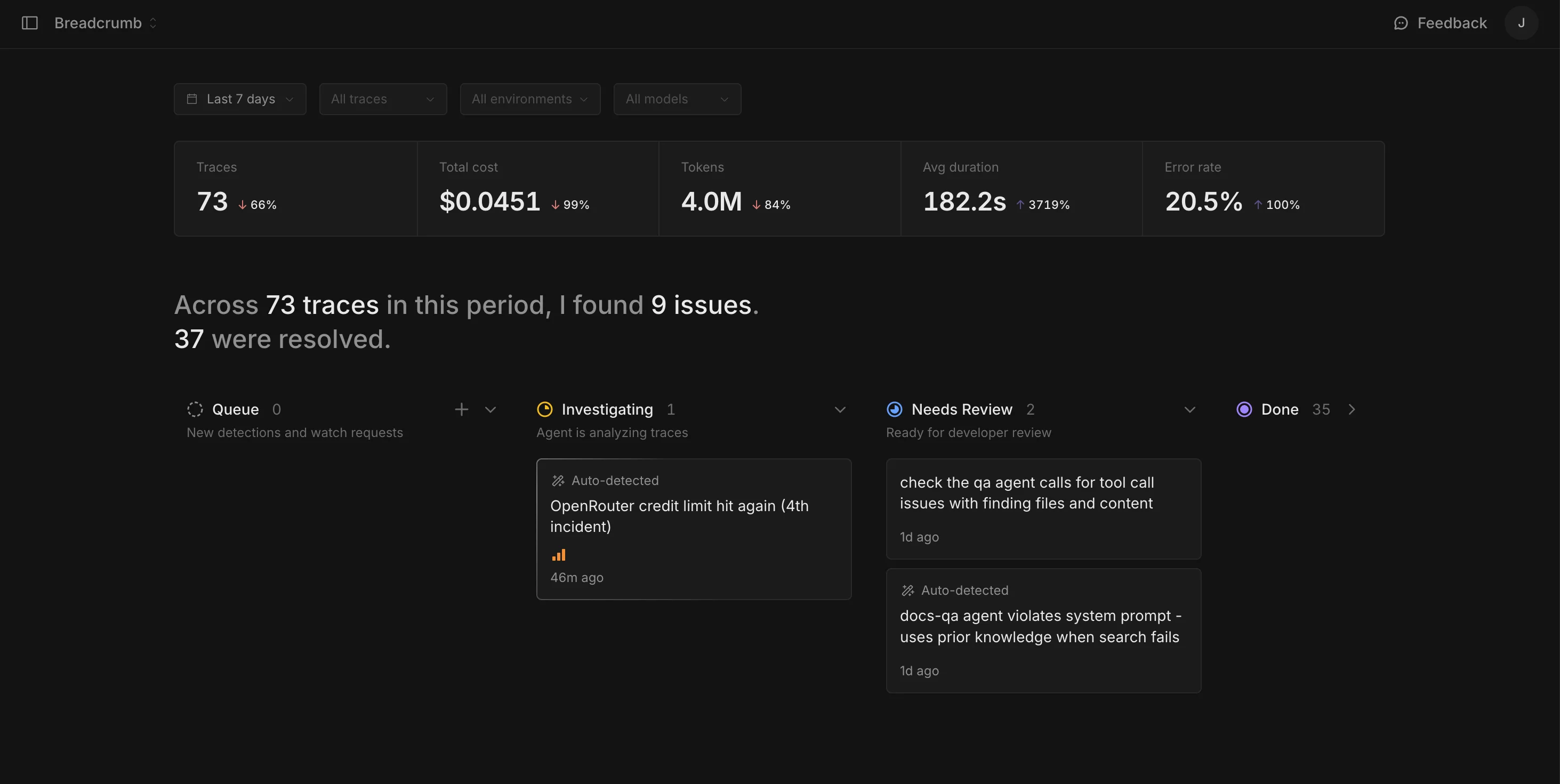Click the calendar icon in the date filter
The width and height of the screenshot is (1560, 784).
pos(191,99)
